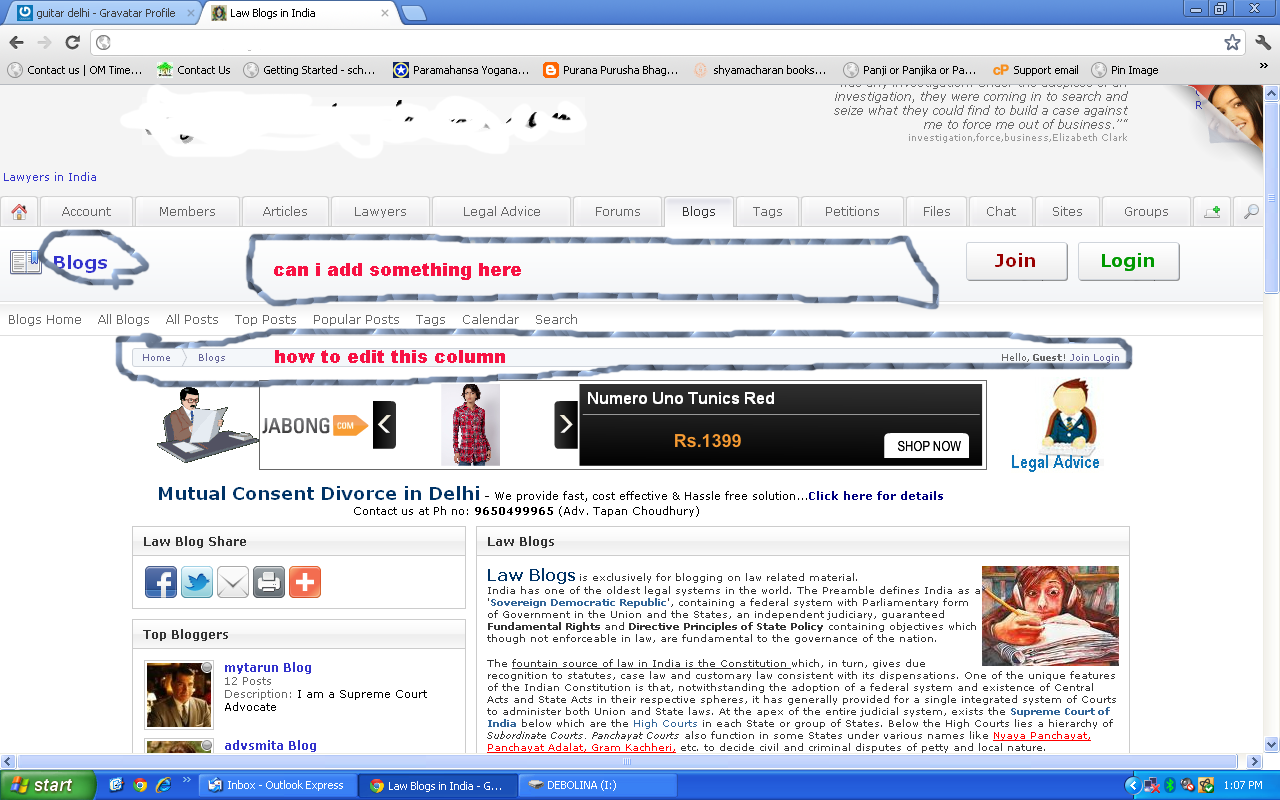Open the blog Calendar link

pos(490,320)
